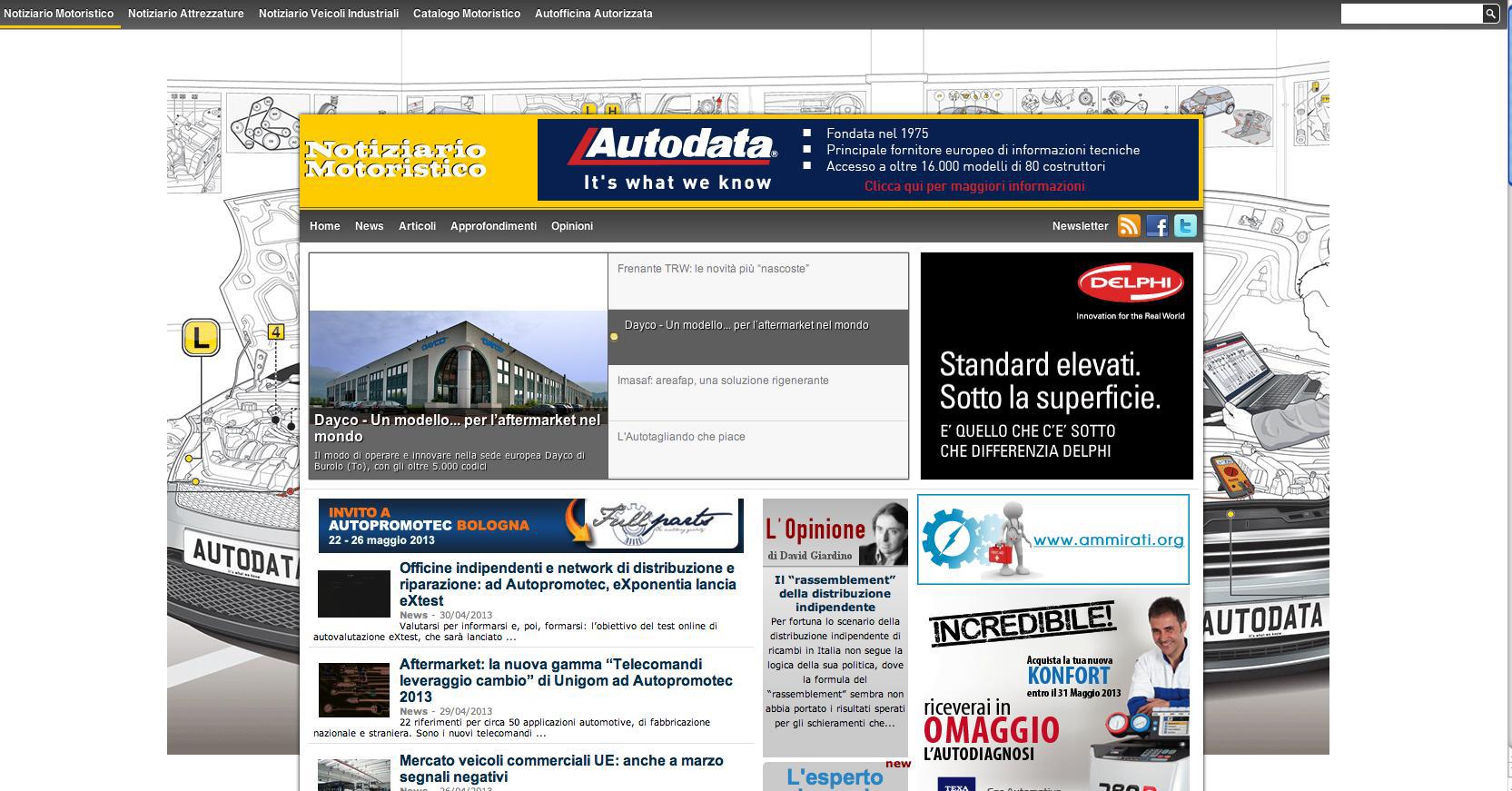This screenshot has width=1512, height=791.
Task: Open the Incredibile Konfort omaggio advertisement
Action: pyautogui.click(x=1053, y=689)
